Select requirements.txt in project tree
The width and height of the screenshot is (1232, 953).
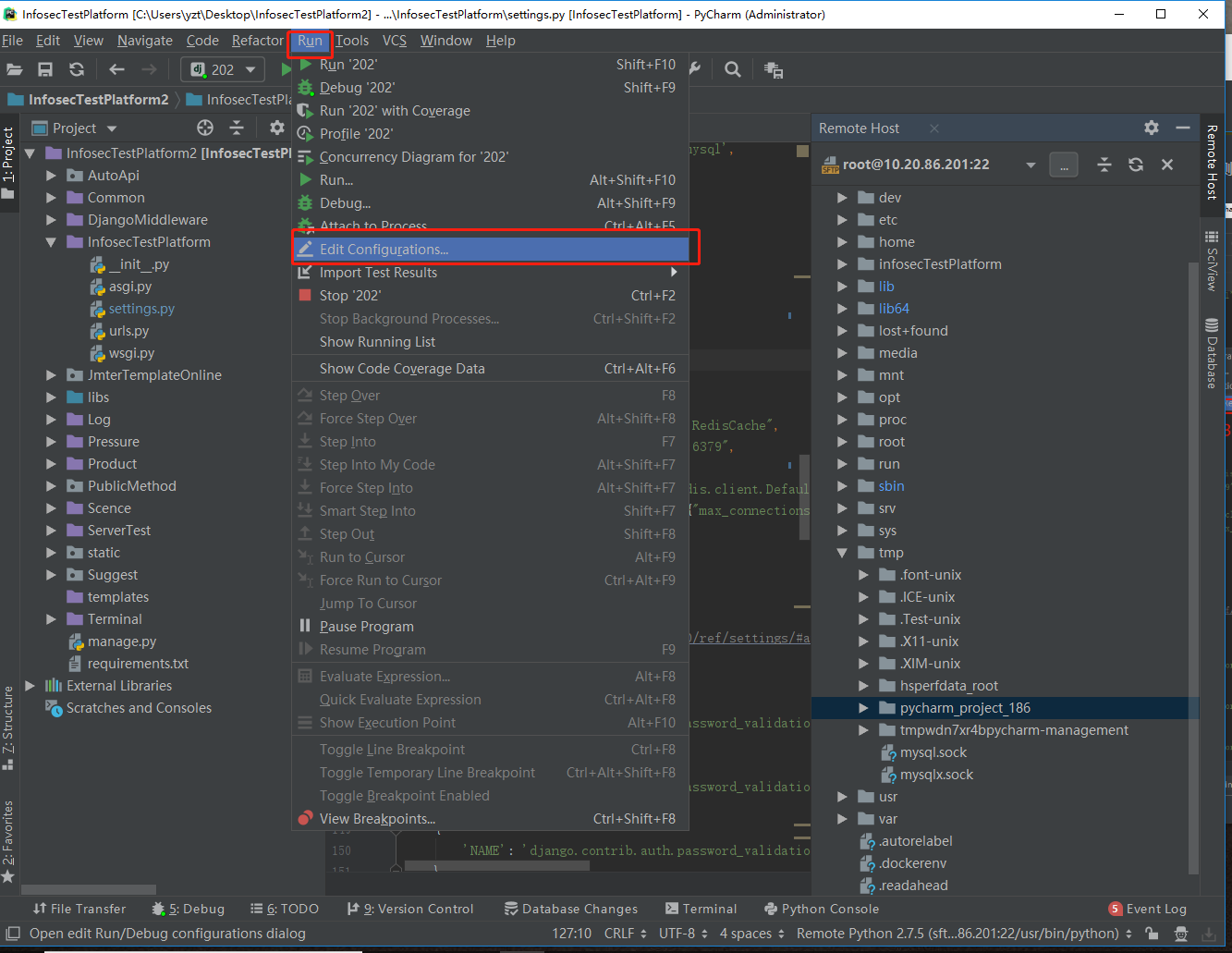click(x=138, y=664)
